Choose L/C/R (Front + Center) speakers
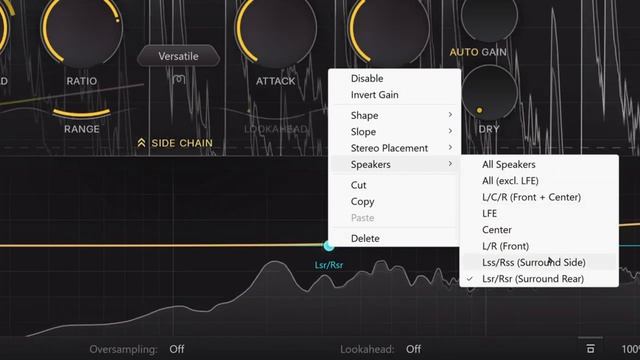Screen dimensions: 640x360 click(539, 197)
